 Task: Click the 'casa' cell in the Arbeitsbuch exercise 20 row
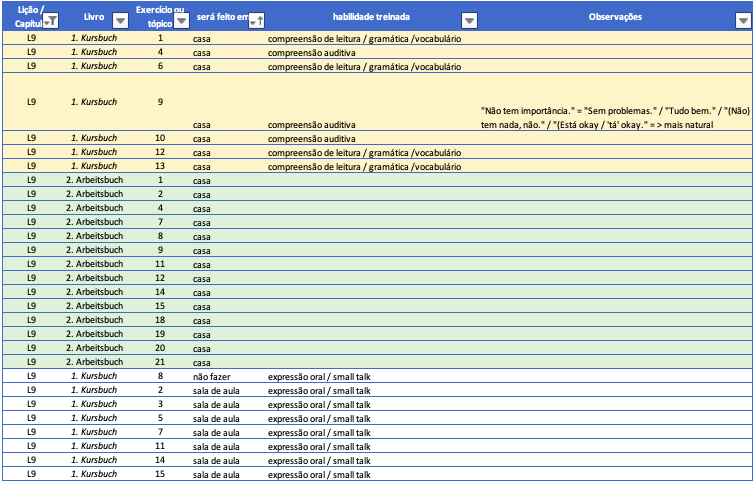[201, 347]
